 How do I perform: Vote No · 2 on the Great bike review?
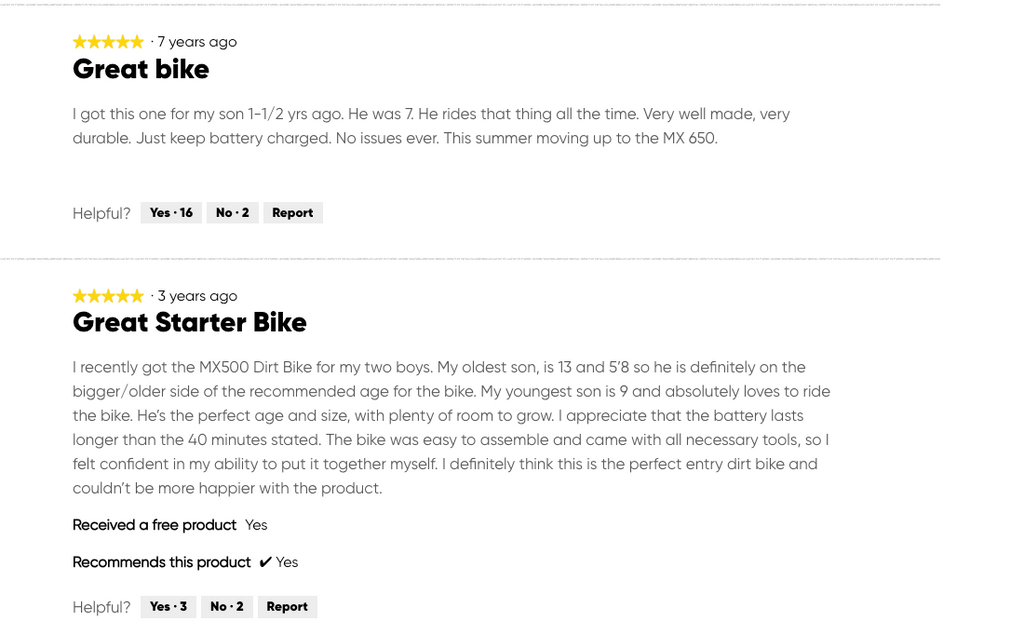[x=232, y=213]
